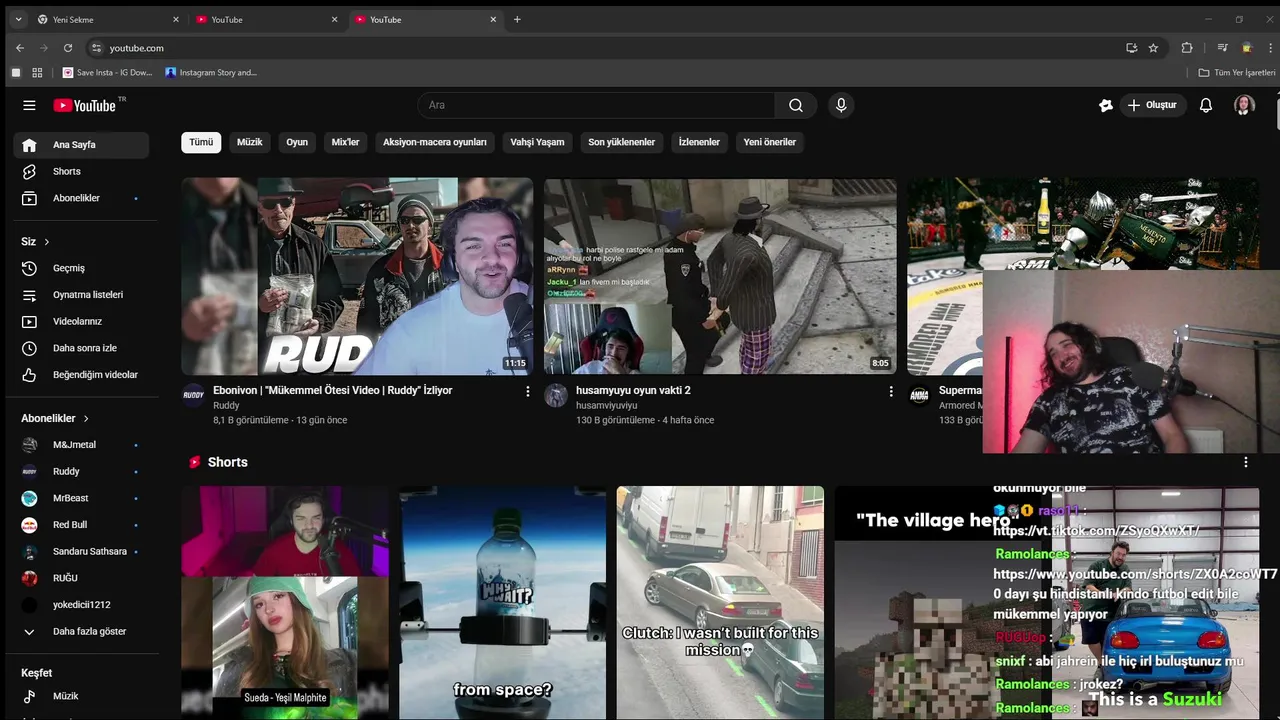Open browser extensions puzzle icon

point(1187,48)
